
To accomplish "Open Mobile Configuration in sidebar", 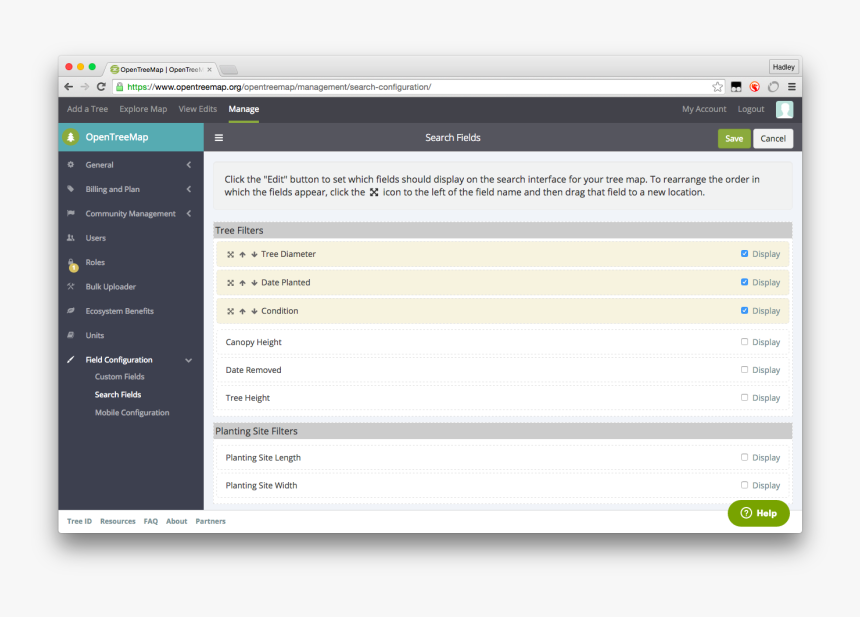I will [x=132, y=412].
